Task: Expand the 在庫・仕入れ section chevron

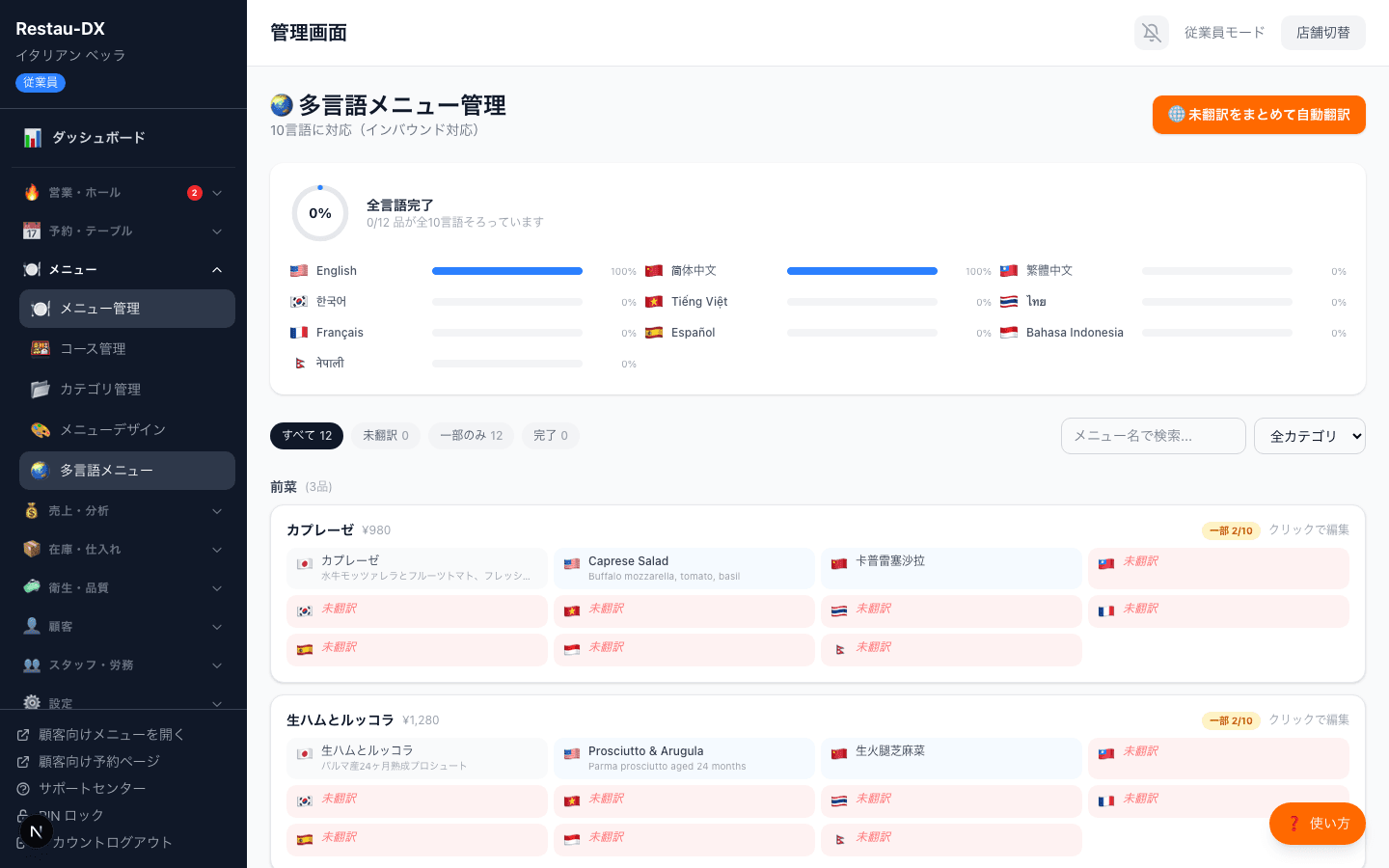Action: coord(217,550)
